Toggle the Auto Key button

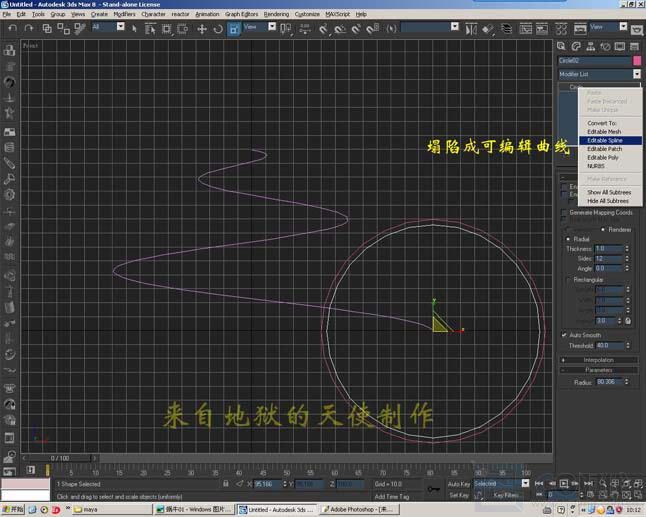click(459, 484)
